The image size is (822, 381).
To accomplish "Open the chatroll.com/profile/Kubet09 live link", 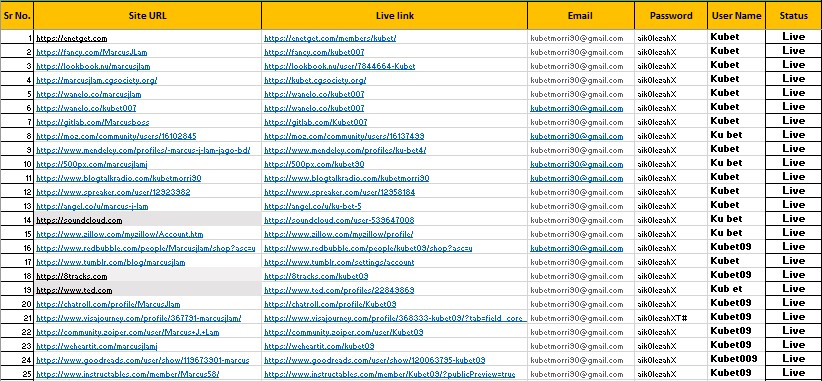I will click(x=330, y=304).
